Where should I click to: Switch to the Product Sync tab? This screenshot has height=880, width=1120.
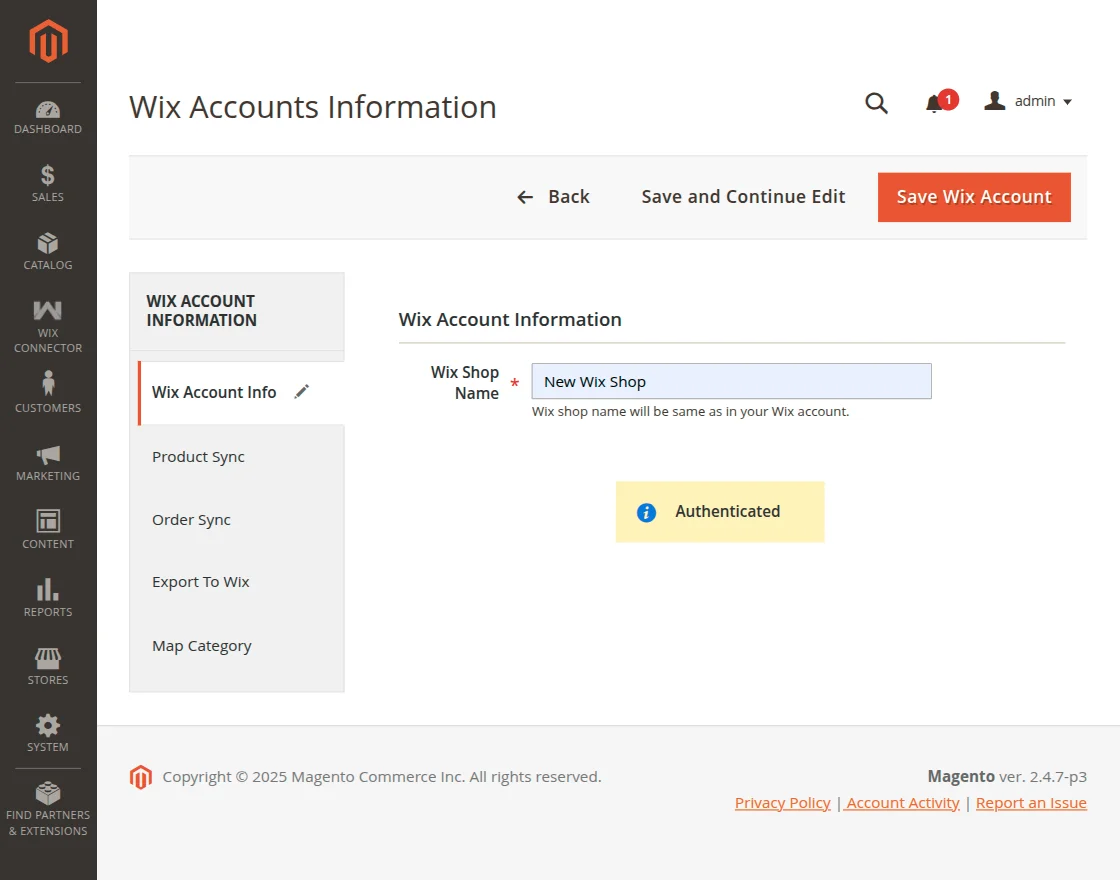pos(198,457)
